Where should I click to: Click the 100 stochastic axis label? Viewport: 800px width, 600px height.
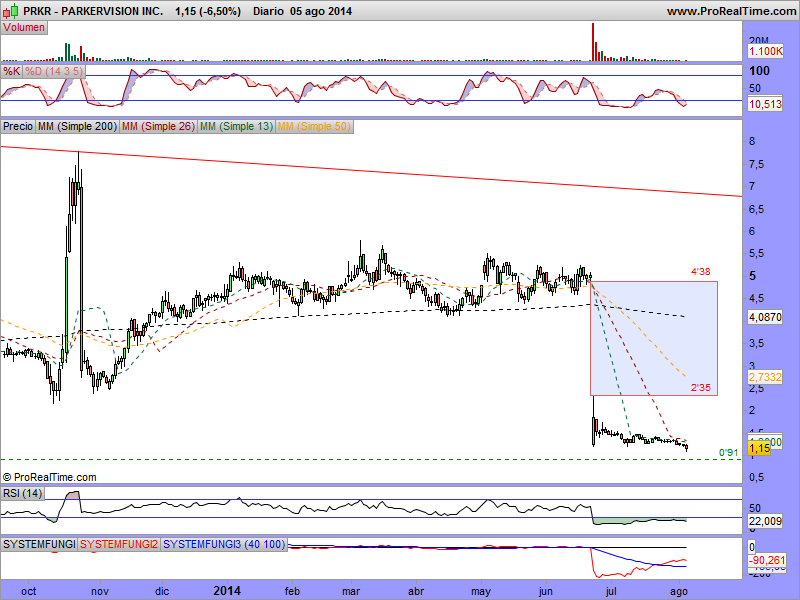click(x=759, y=71)
